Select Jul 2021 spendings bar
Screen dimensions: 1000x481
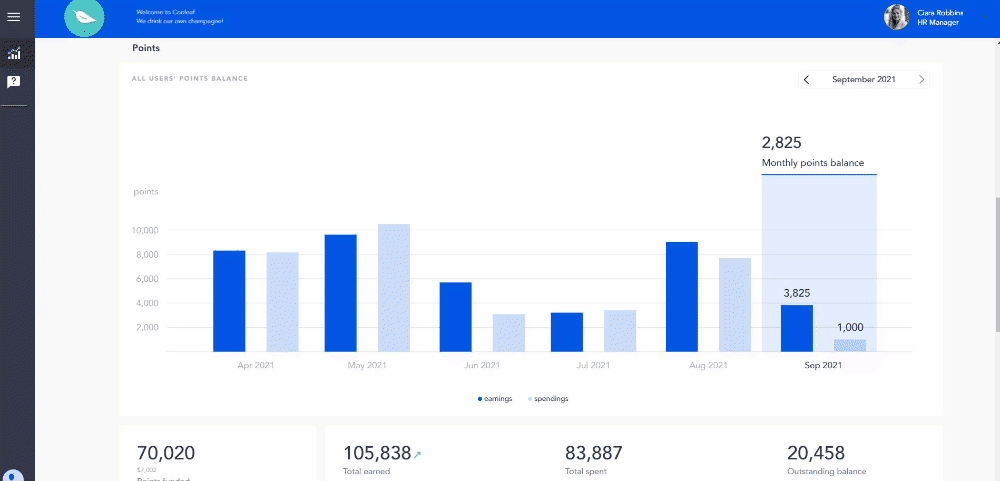click(x=620, y=331)
